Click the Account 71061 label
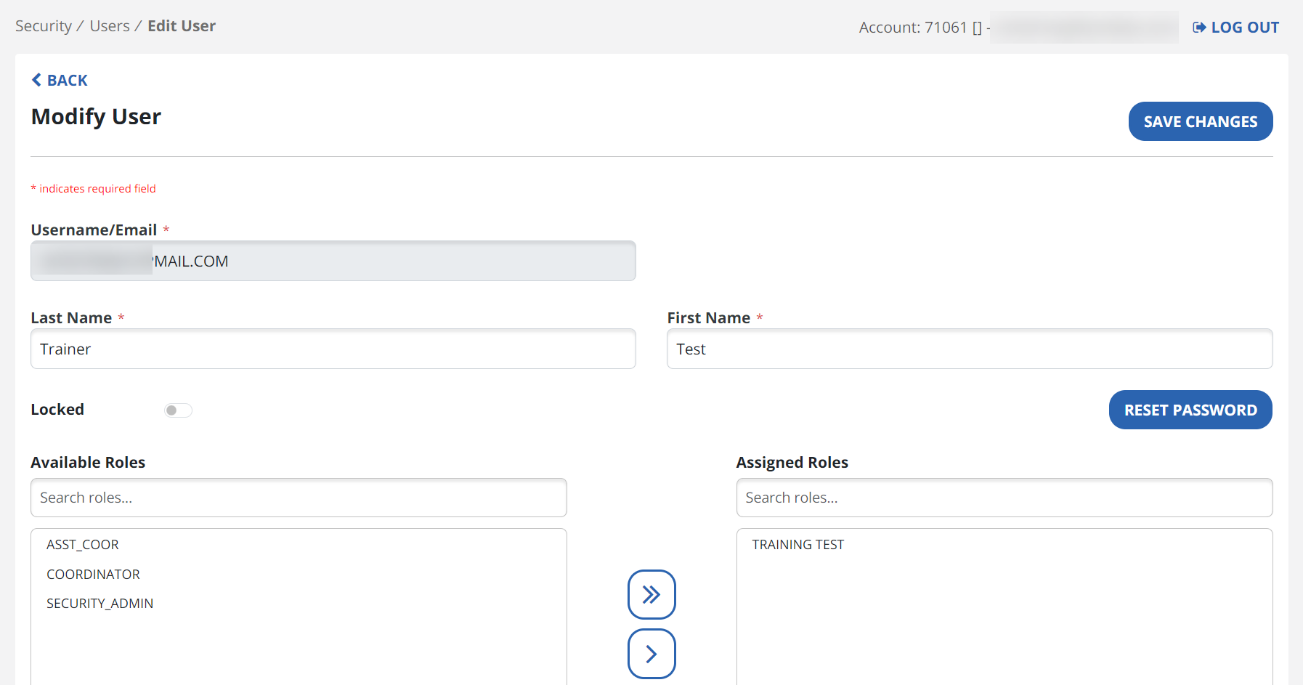Image resolution: width=1303 pixels, height=685 pixels. tap(913, 28)
